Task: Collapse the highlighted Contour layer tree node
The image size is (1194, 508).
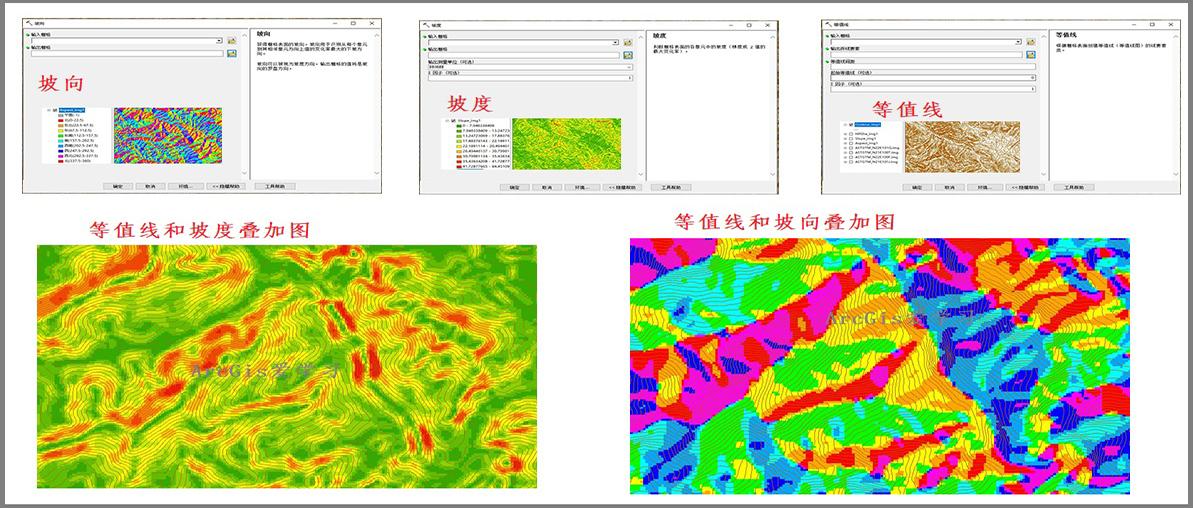Action: [844, 125]
